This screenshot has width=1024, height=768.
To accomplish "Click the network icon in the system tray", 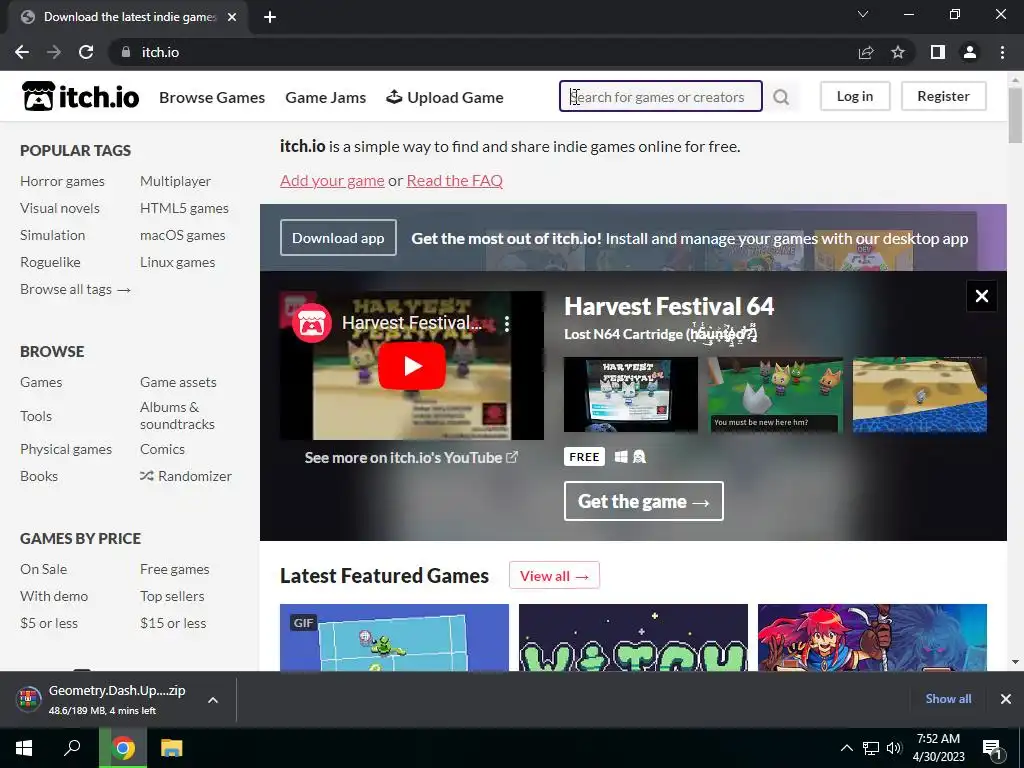I will click(x=871, y=748).
